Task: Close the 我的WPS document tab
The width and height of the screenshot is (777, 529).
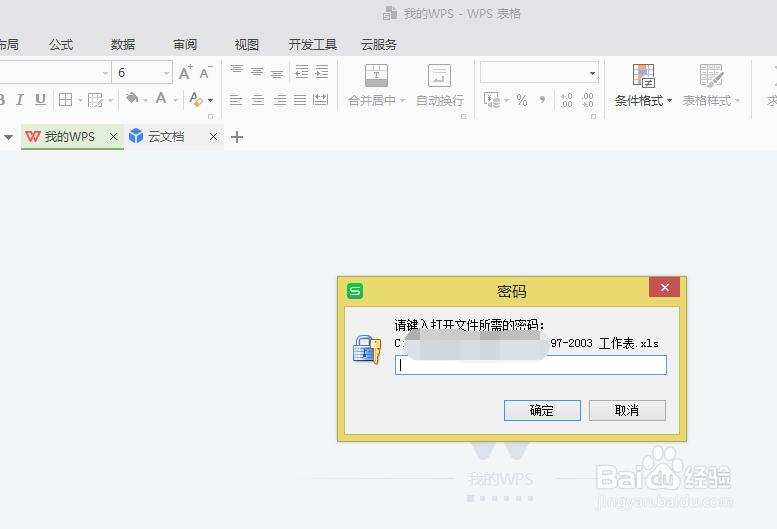Action: (x=113, y=137)
